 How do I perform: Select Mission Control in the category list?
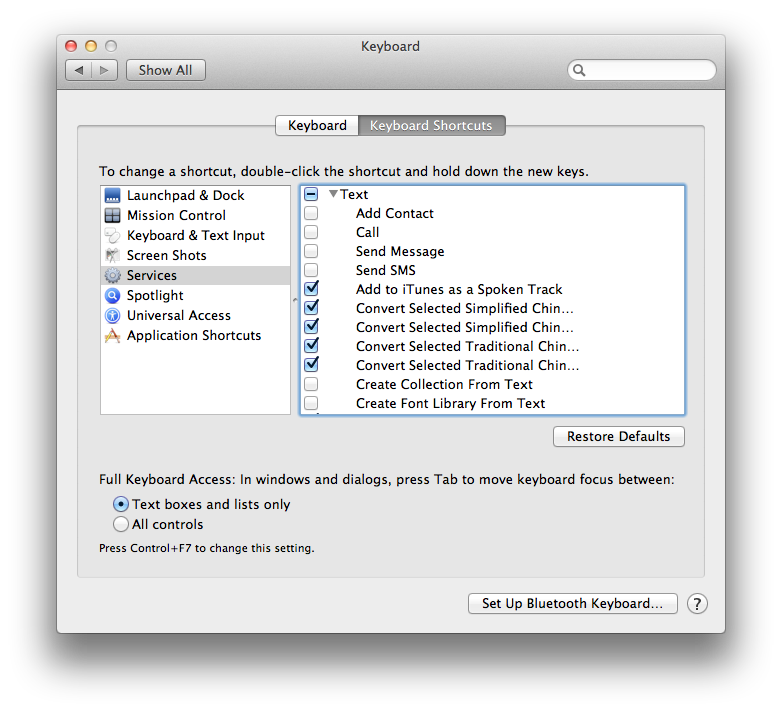coord(196,215)
